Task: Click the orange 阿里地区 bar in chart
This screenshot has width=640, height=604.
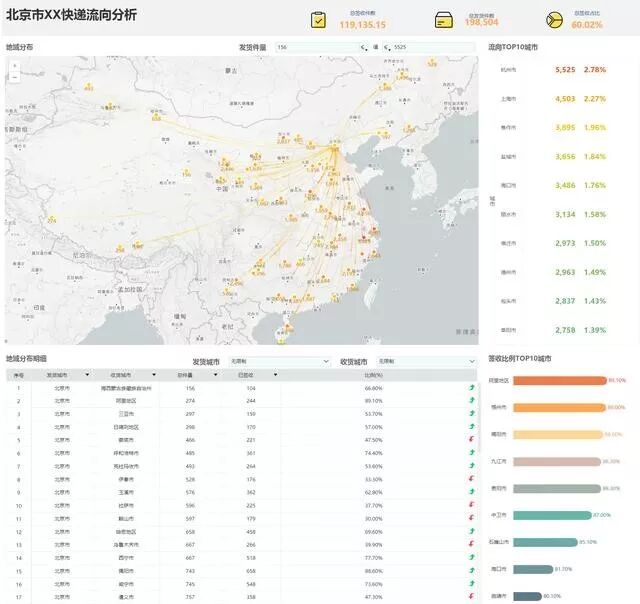Action: 560,381
